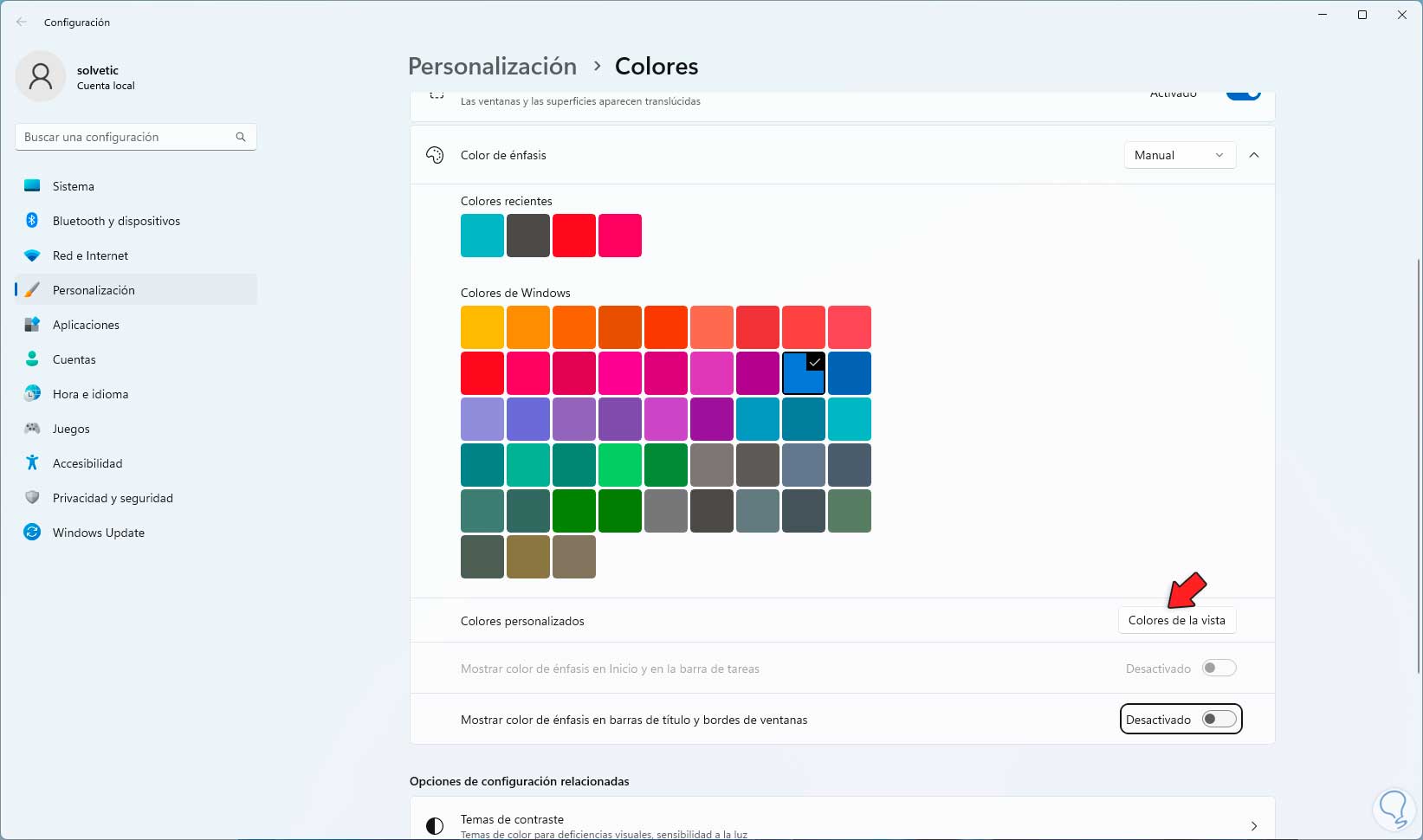Open the Manual accent color dropdown

coord(1179,155)
